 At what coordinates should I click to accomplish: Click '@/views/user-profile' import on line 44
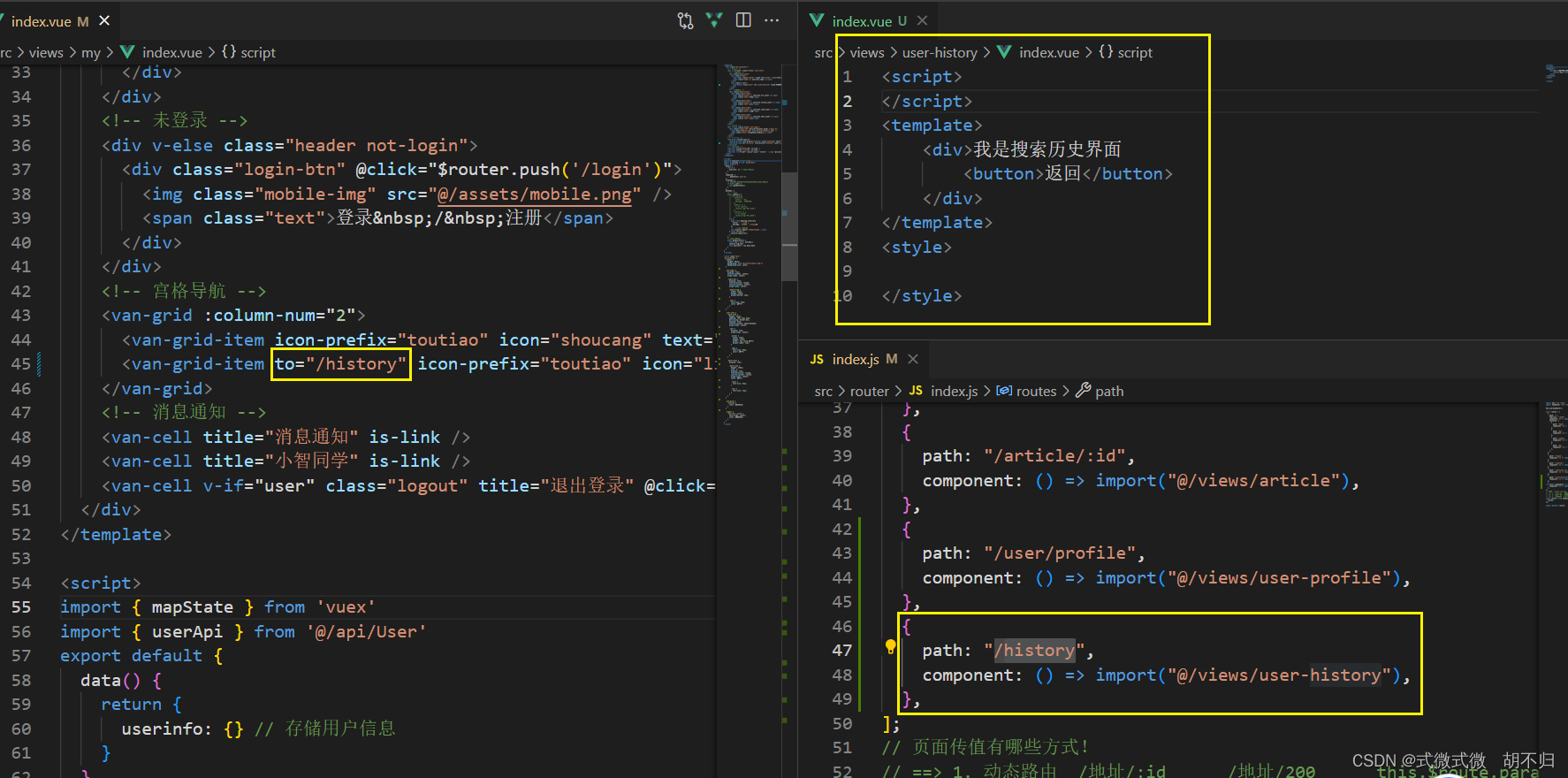click(x=1279, y=577)
